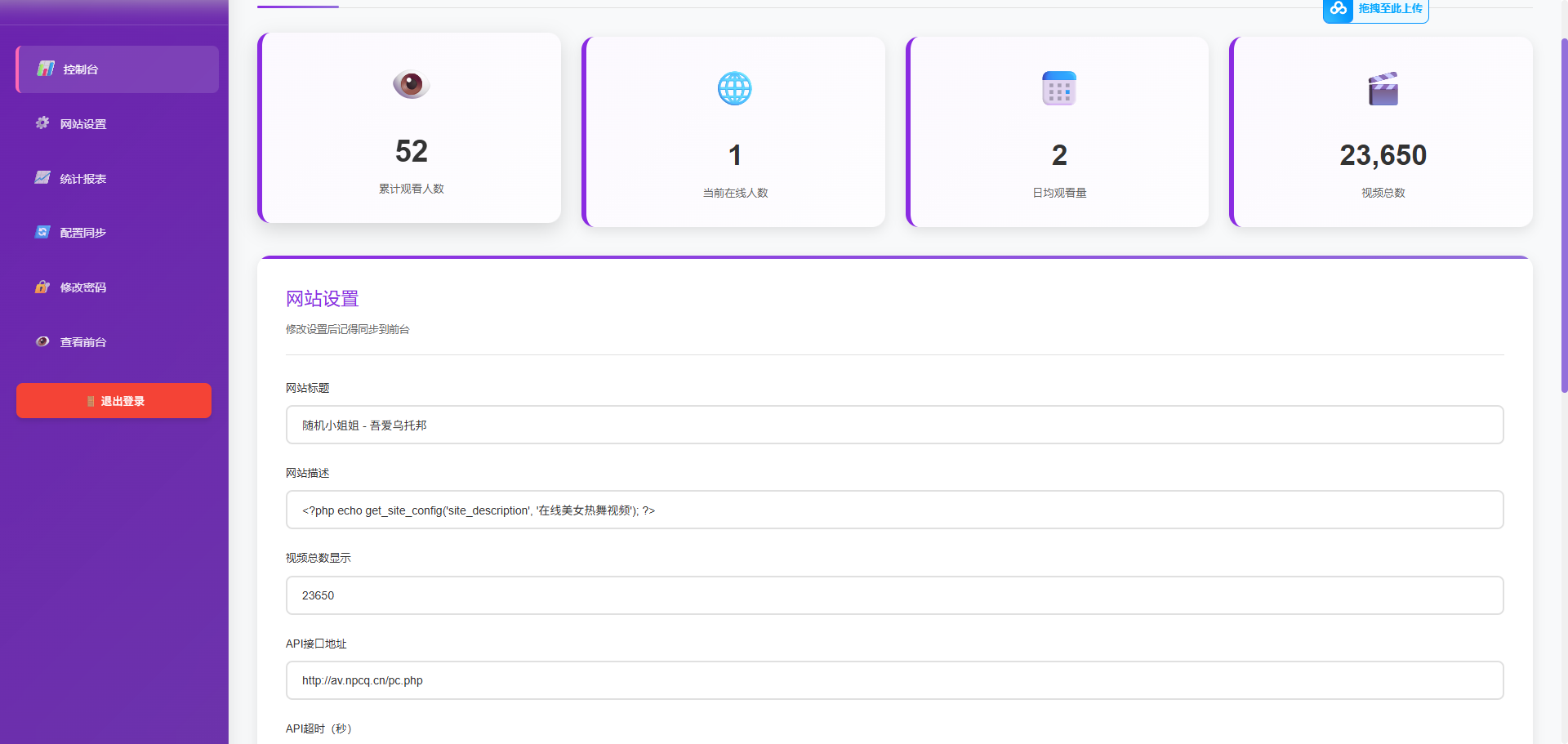Select the 控制台 dashboard icon in sidebar
1568x744 pixels.
pos(42,69)
